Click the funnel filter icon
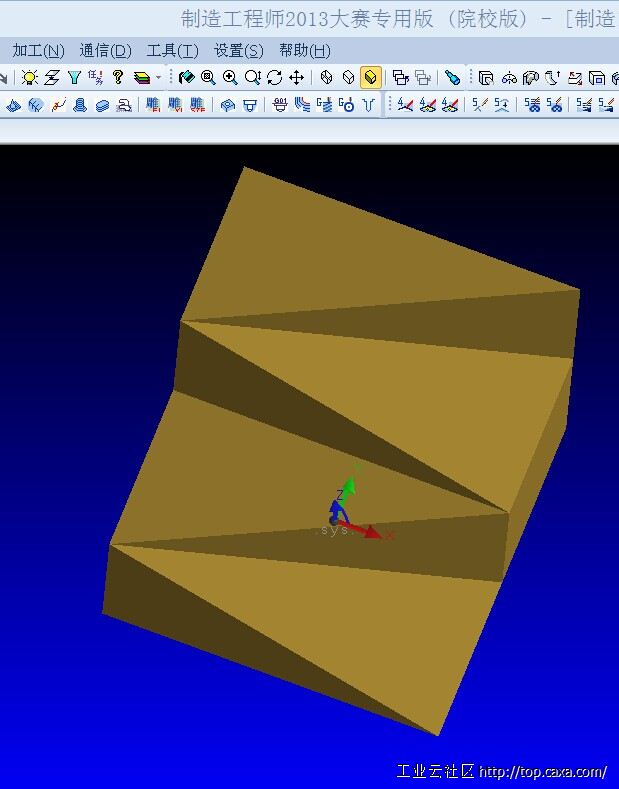The height and width of the screenshot is (789, 619). click(x=73, y=78)
